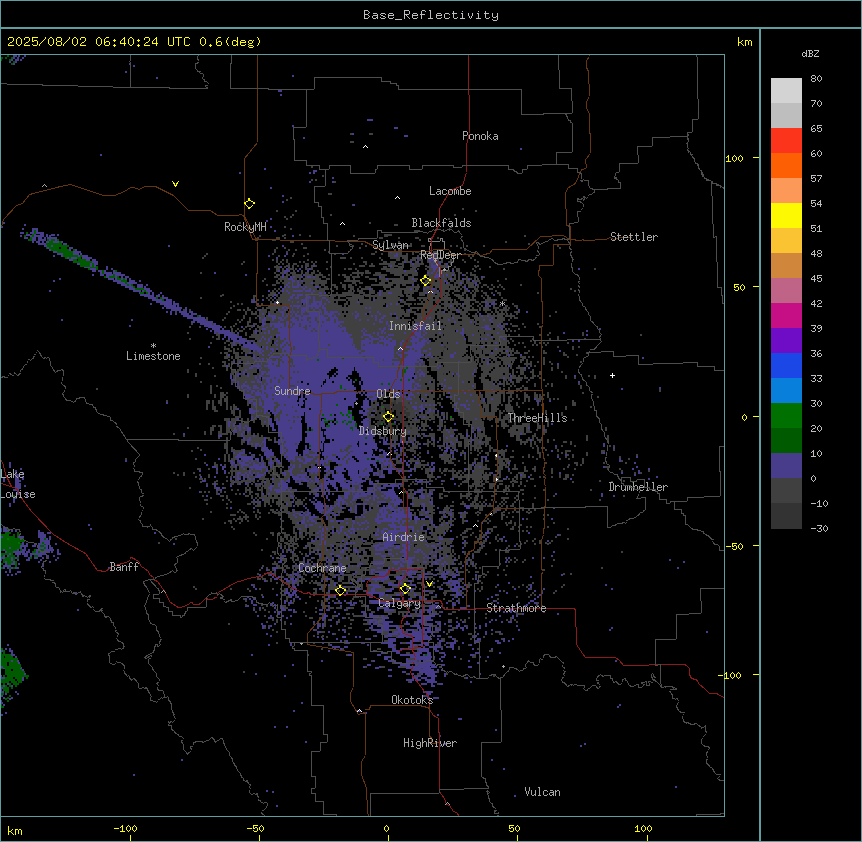Click the Airdrie label
862x842 pixels.
point(404,537)
